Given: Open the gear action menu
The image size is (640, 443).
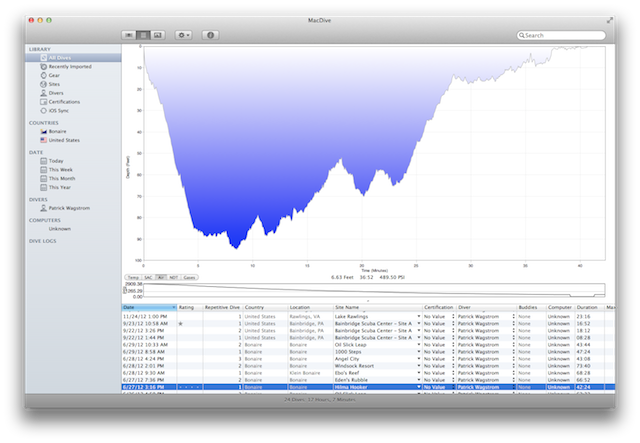Looking at the screenshot, I should pyautogui.click(x=183, y=35).
